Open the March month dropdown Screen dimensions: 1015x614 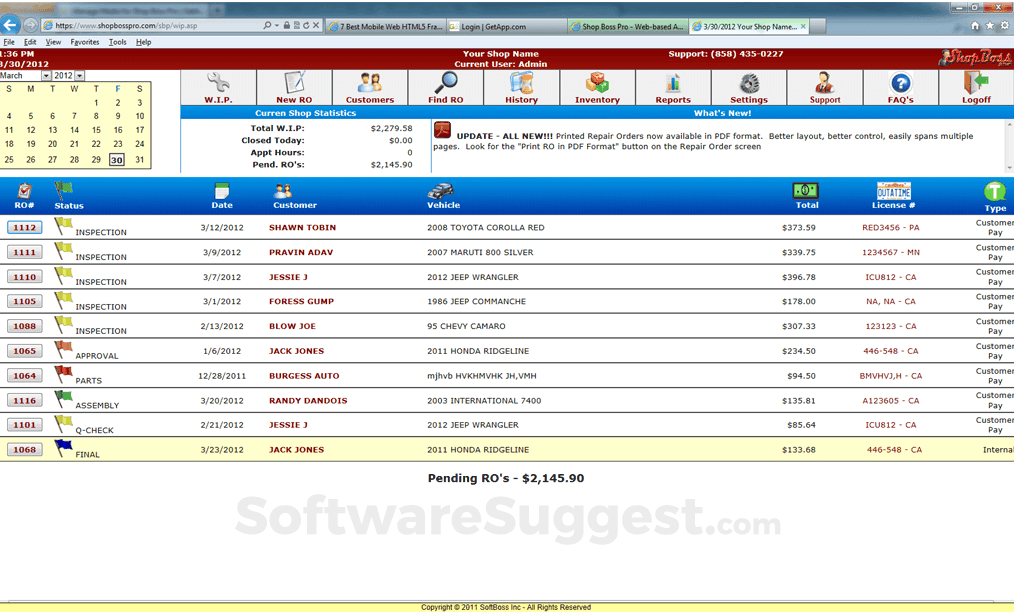(x=47, y=75)
